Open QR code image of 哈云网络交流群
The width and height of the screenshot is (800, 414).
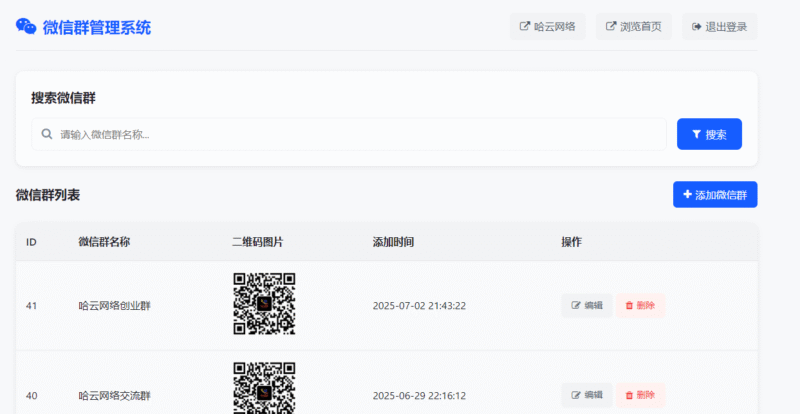tap(264, 388)
